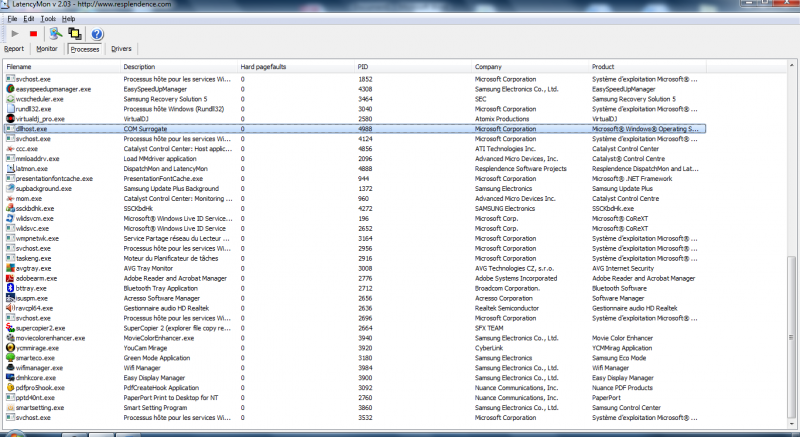Stop monitoring with the red stop button
Viewport: 800px width, 437px height.
(x=34, y=34)
